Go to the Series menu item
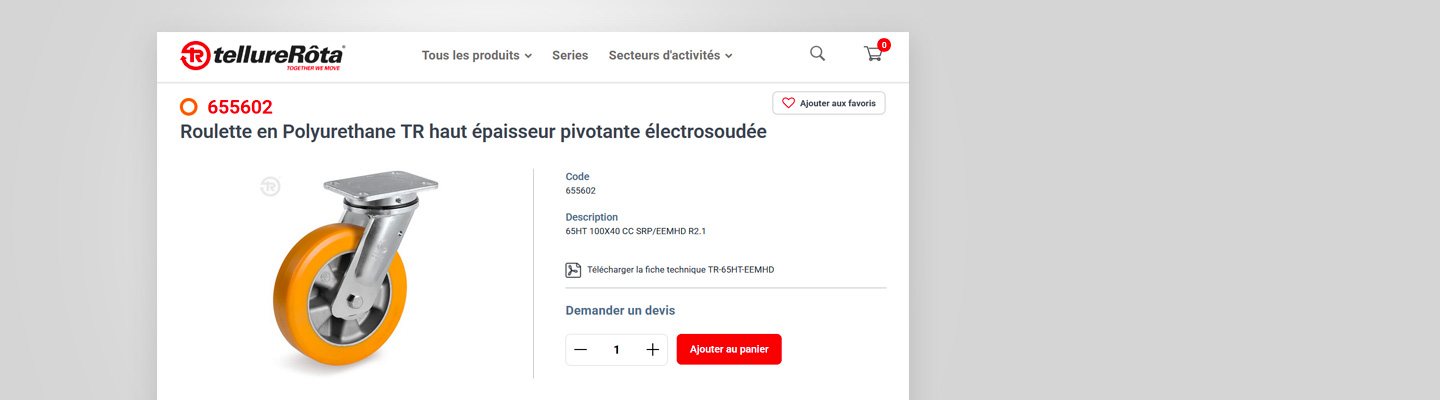 click(x=570, y=56)
